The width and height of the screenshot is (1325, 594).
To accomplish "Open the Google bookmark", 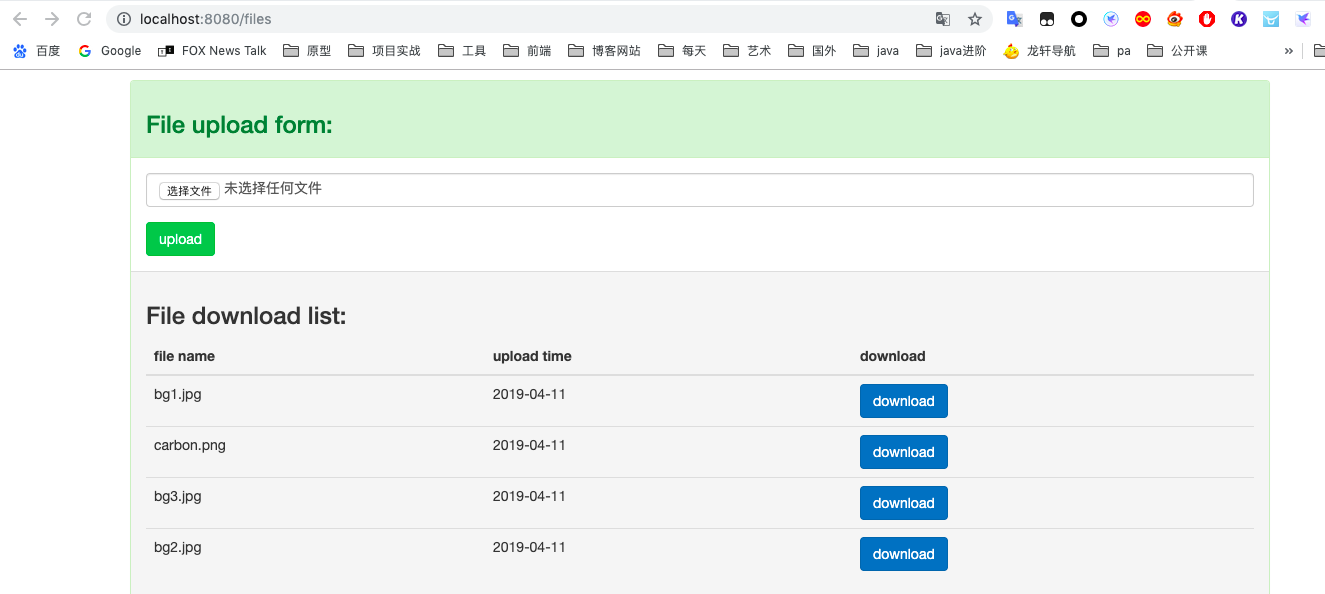I will (110, 51).
